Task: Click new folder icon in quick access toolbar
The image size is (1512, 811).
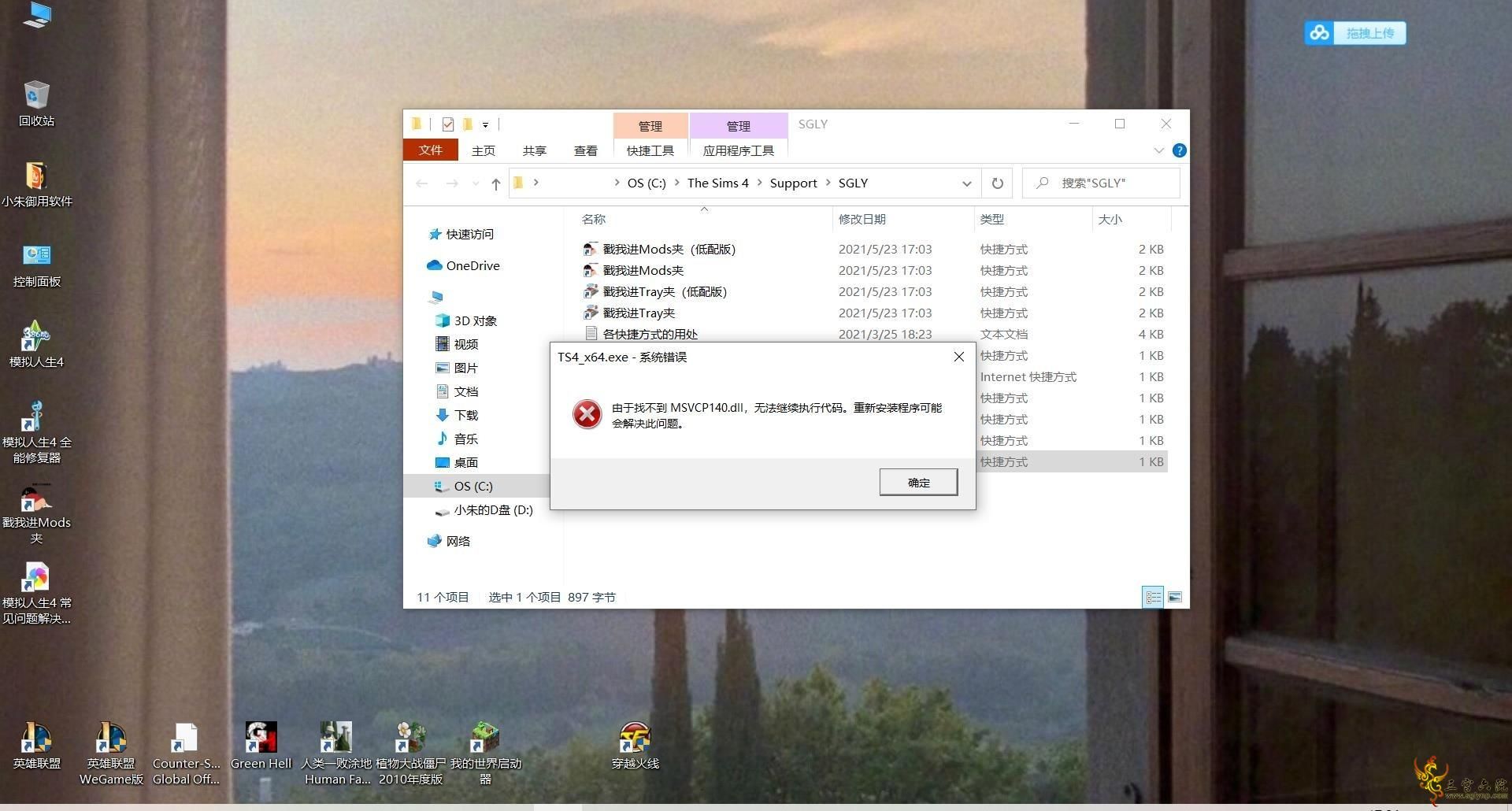Action: (x=467, y=124)
